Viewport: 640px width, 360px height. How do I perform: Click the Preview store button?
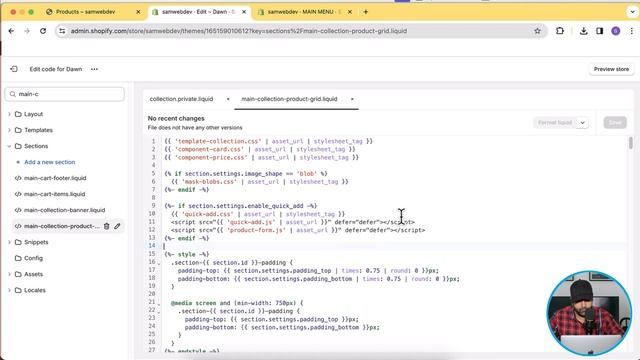pos(611,69)
